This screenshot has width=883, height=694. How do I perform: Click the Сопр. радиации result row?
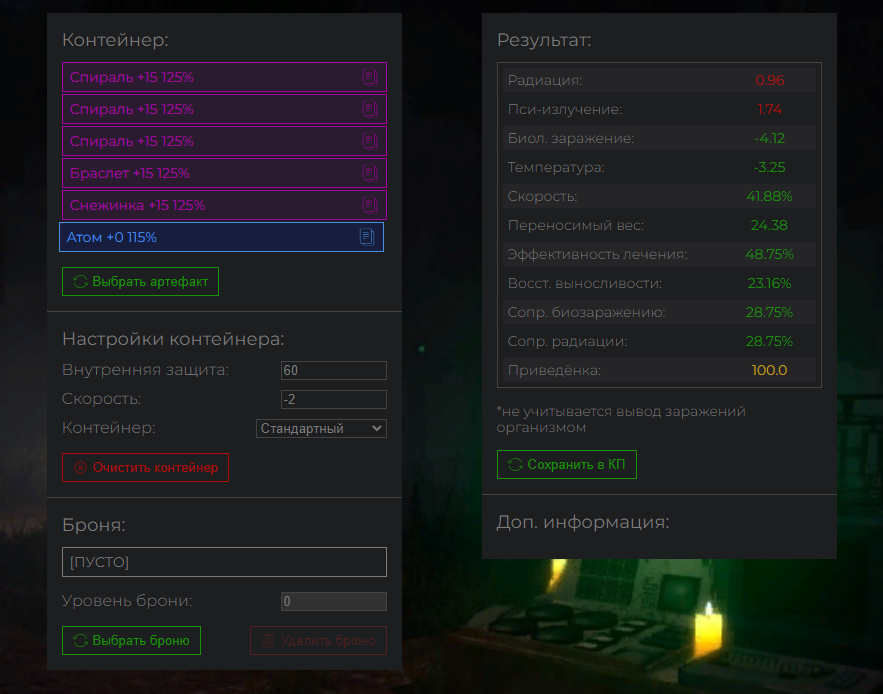pyautogui.click(x=659, y=341)
